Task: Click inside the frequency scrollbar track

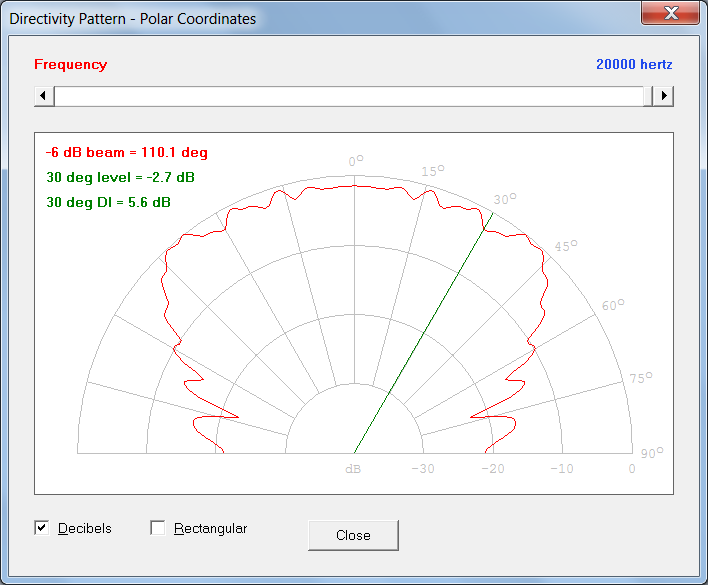Action: click(348, 96)
